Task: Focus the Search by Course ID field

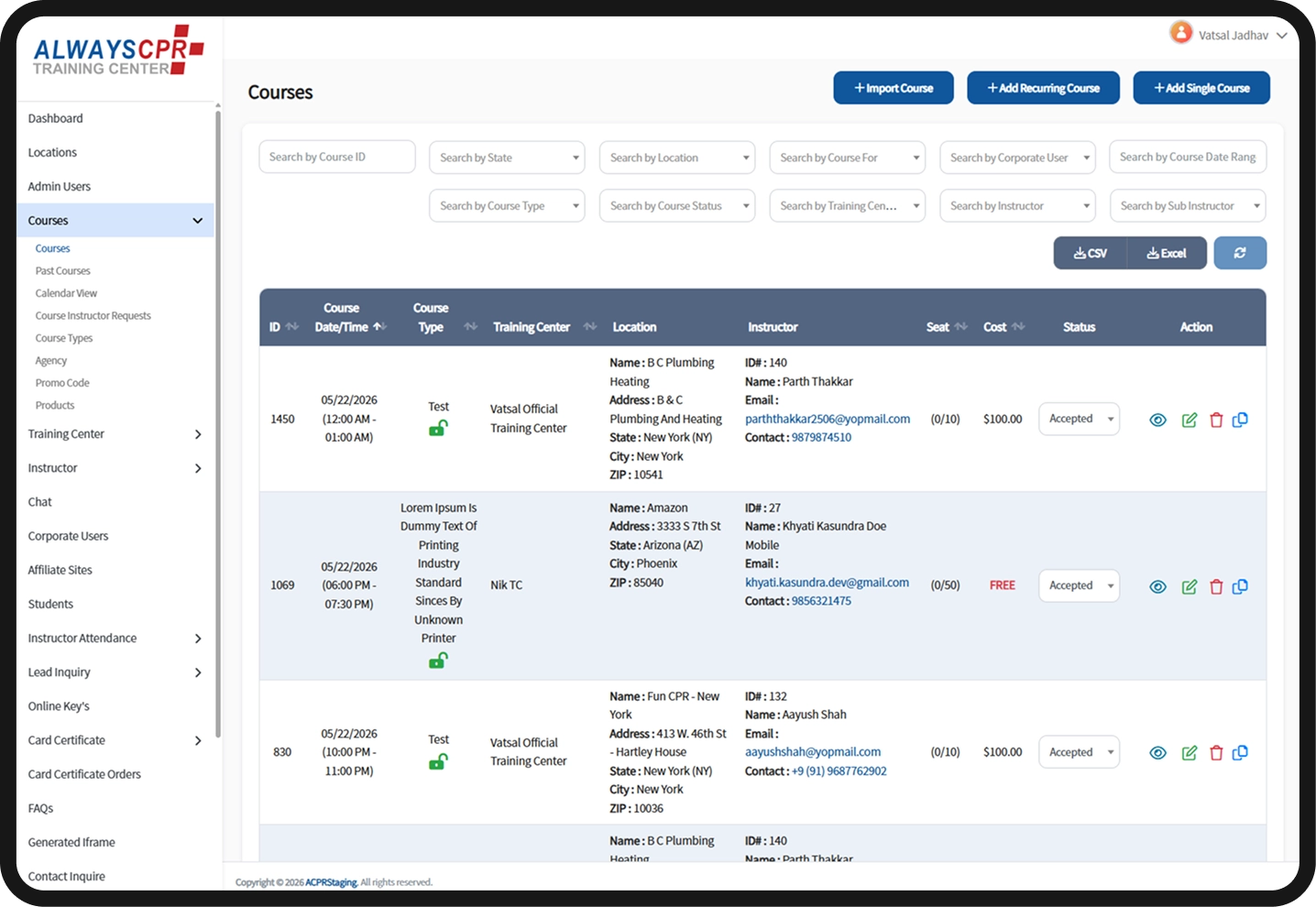Action: click(x=337, y=157)
